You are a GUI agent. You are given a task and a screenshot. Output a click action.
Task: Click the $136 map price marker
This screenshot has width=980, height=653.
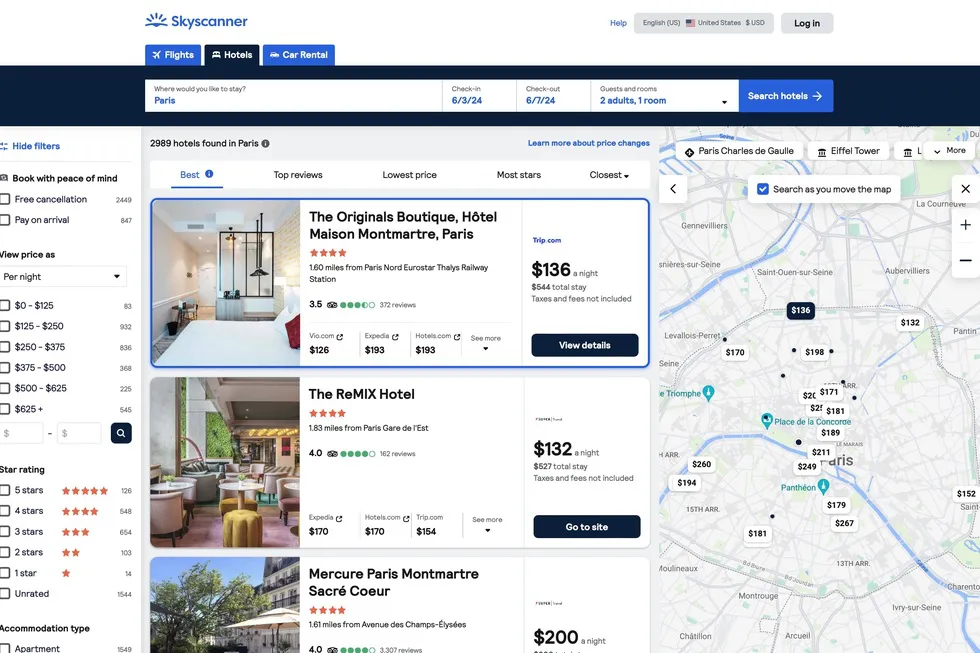[x=801, y=311]
